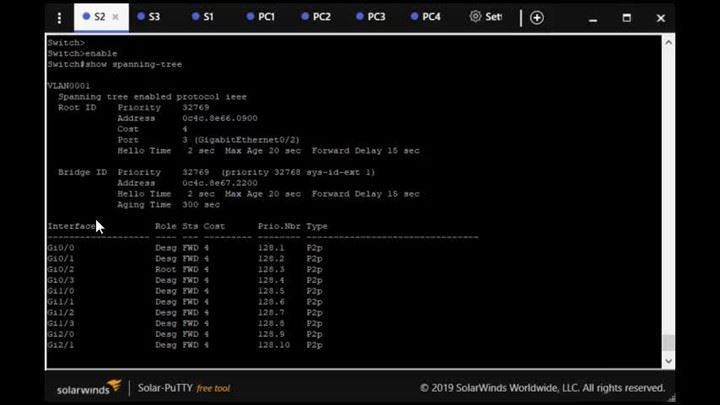This screenshot has width=720, height=405.
Task: Click the new session plus icon
Action: point(537,18)
